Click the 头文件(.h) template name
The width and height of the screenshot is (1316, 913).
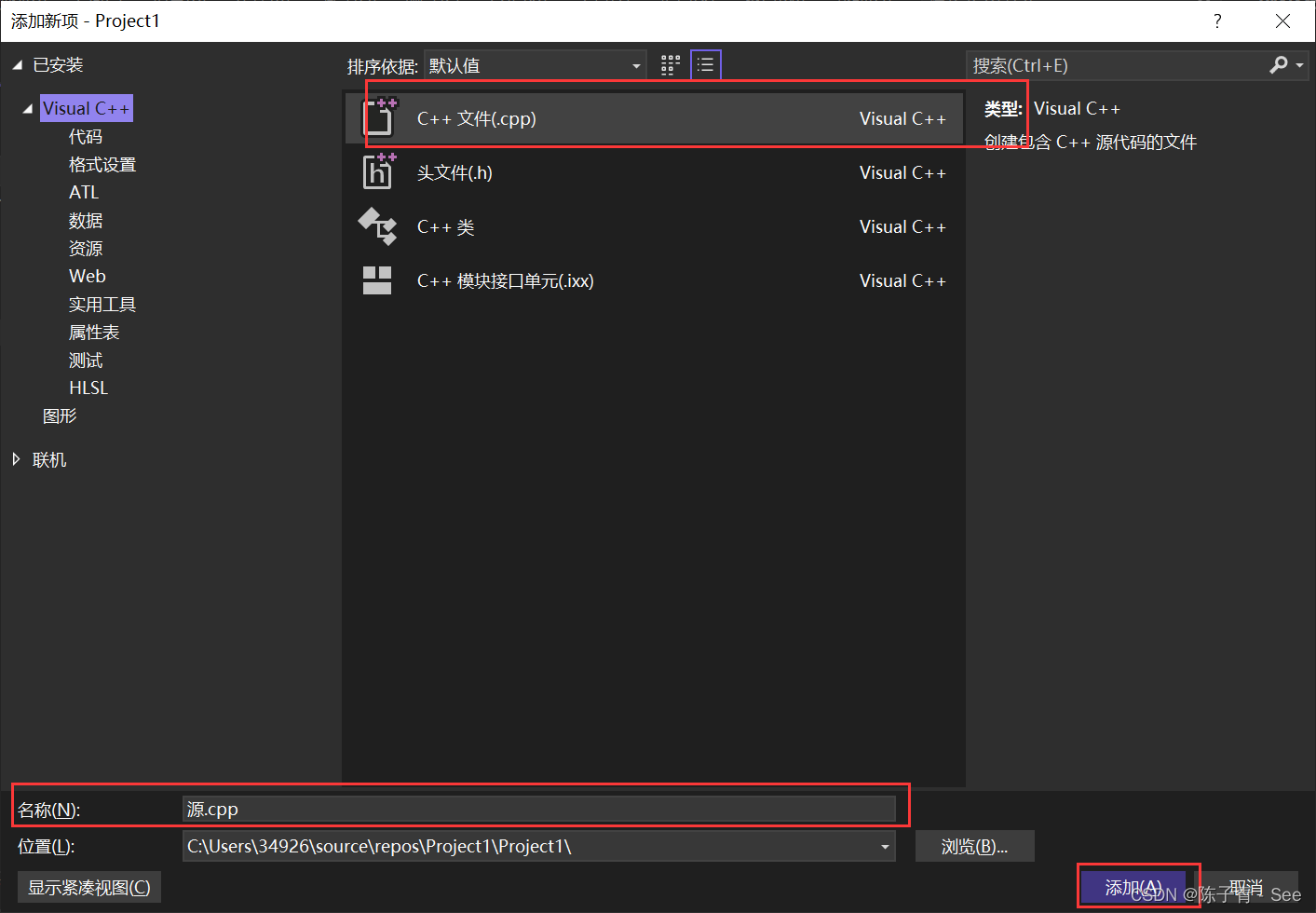454,172
